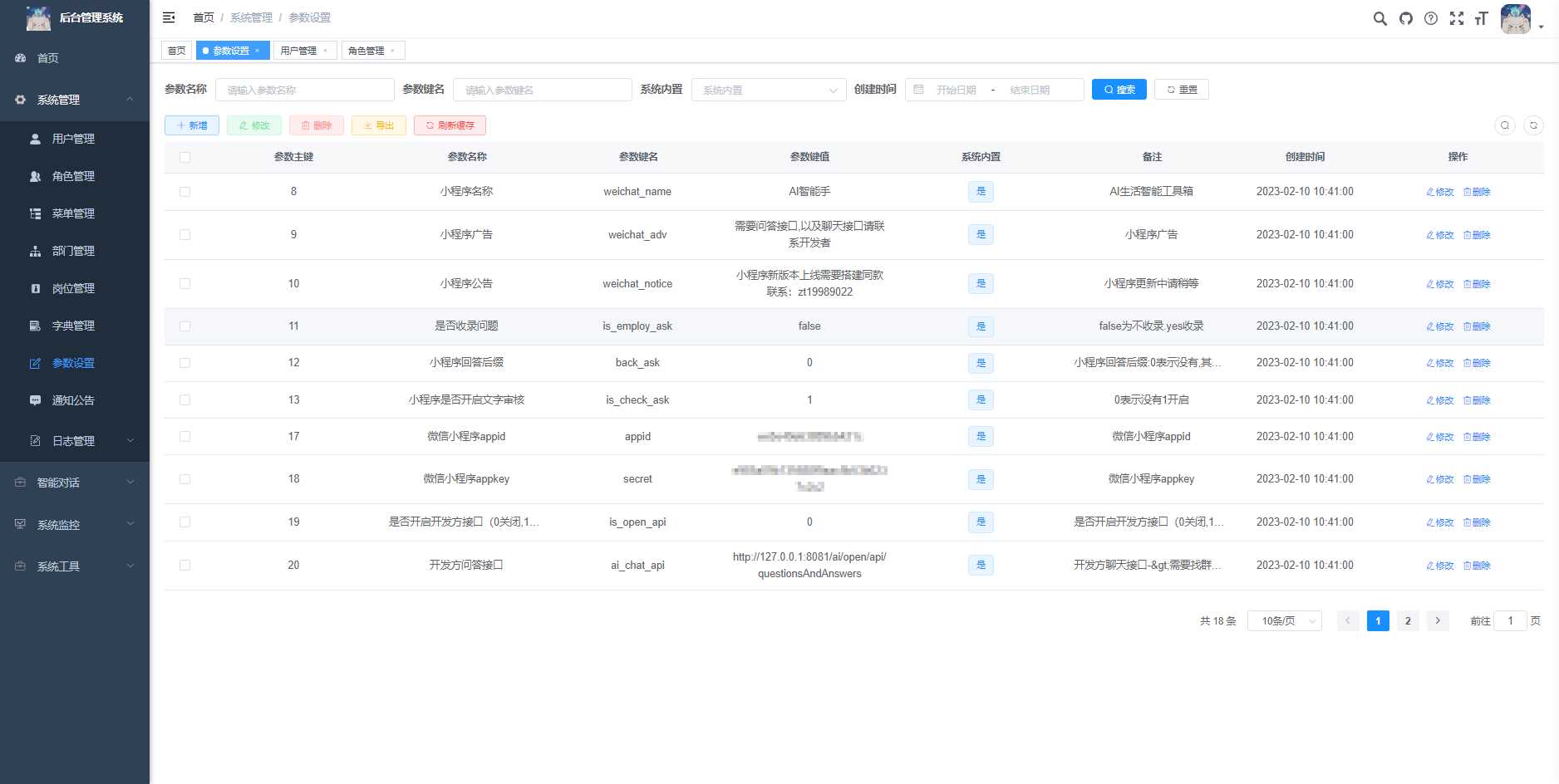Click inside the 参数名称 input field
The width and height of the screenshot is (1559, 784).
tap(304, 89)
